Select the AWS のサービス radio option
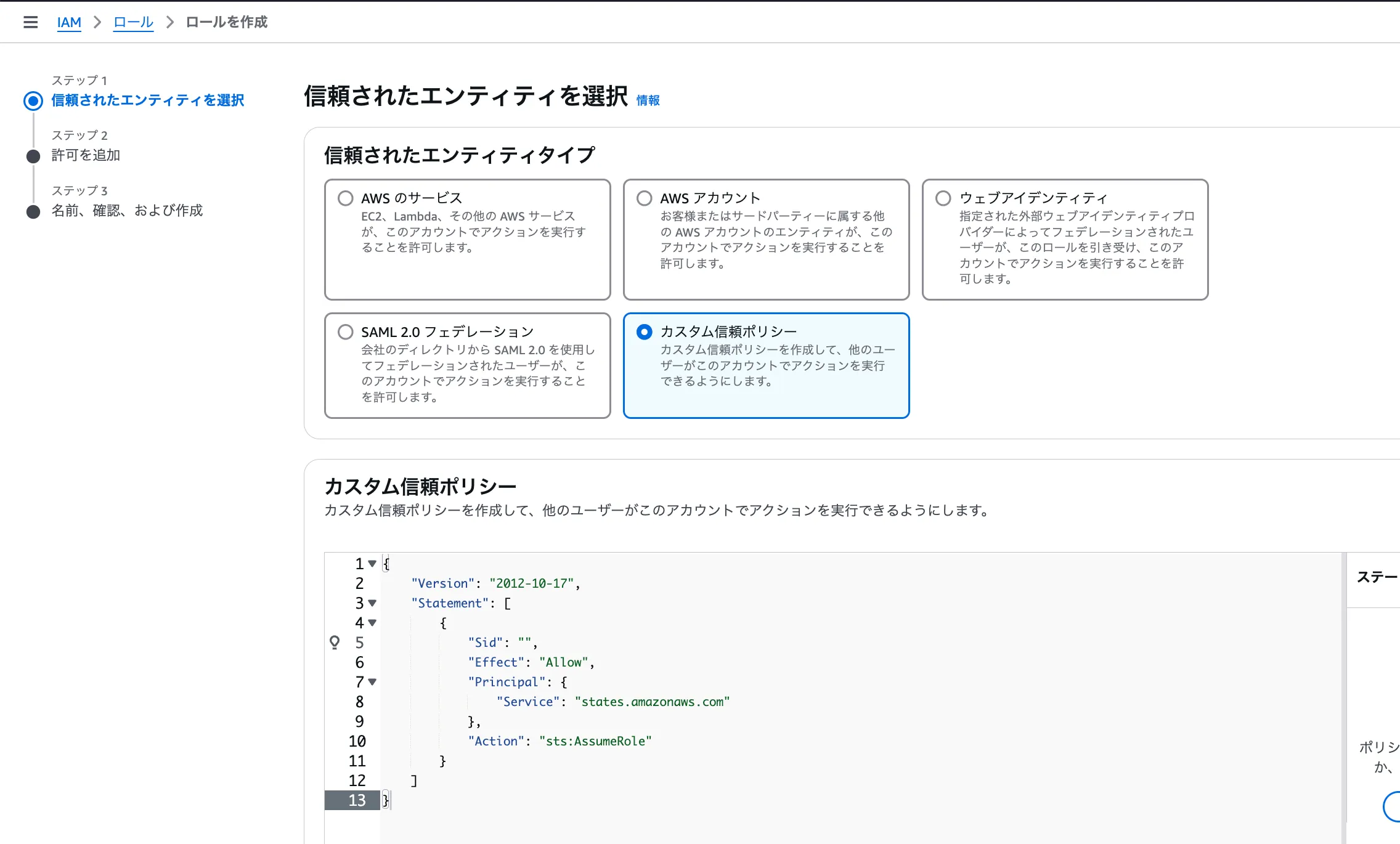This screenshot has width=1400, height=844. pos(346,198)
